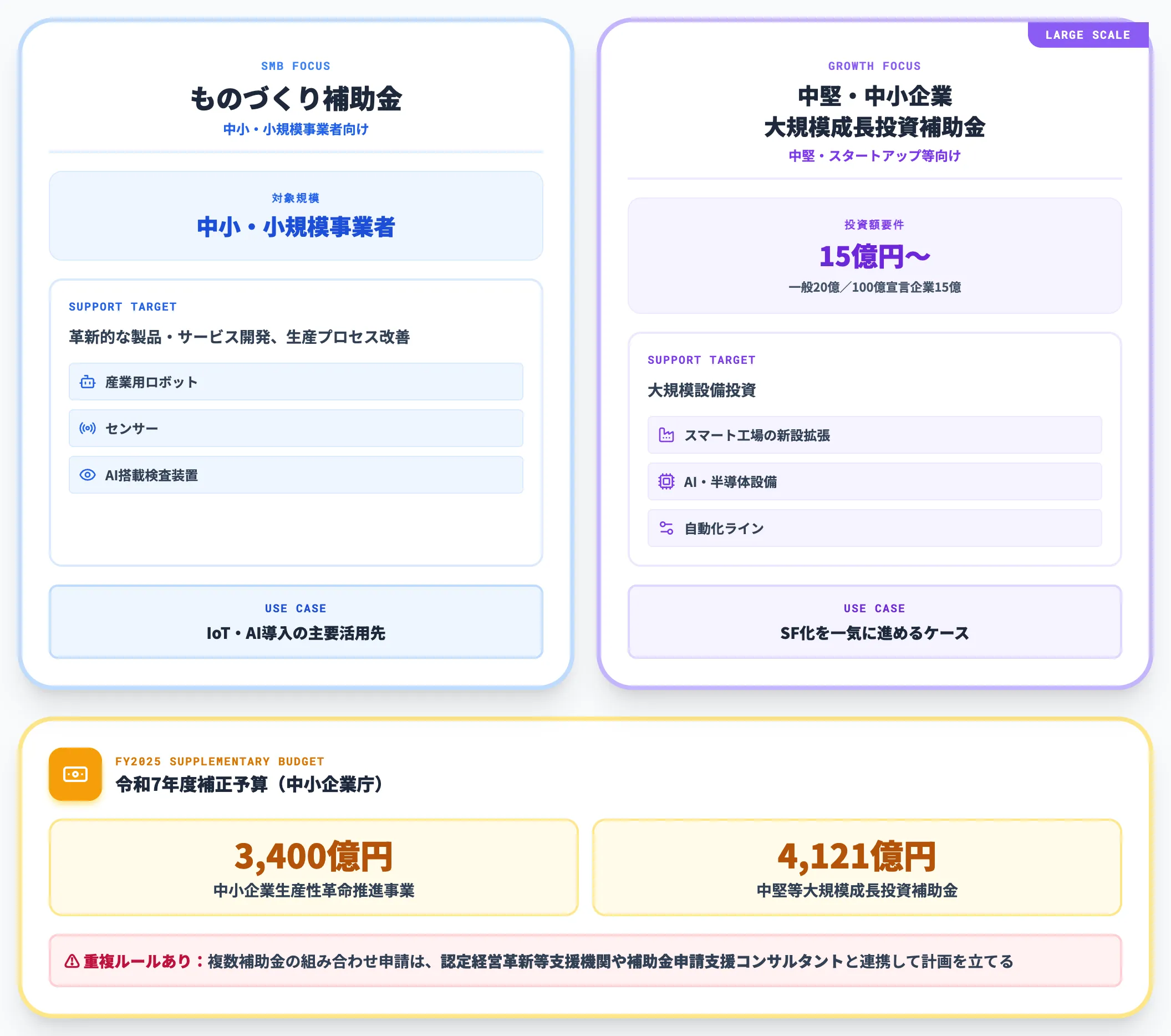
Task: Click the red 重複ルールあり warning text
Action: (143, 961)
